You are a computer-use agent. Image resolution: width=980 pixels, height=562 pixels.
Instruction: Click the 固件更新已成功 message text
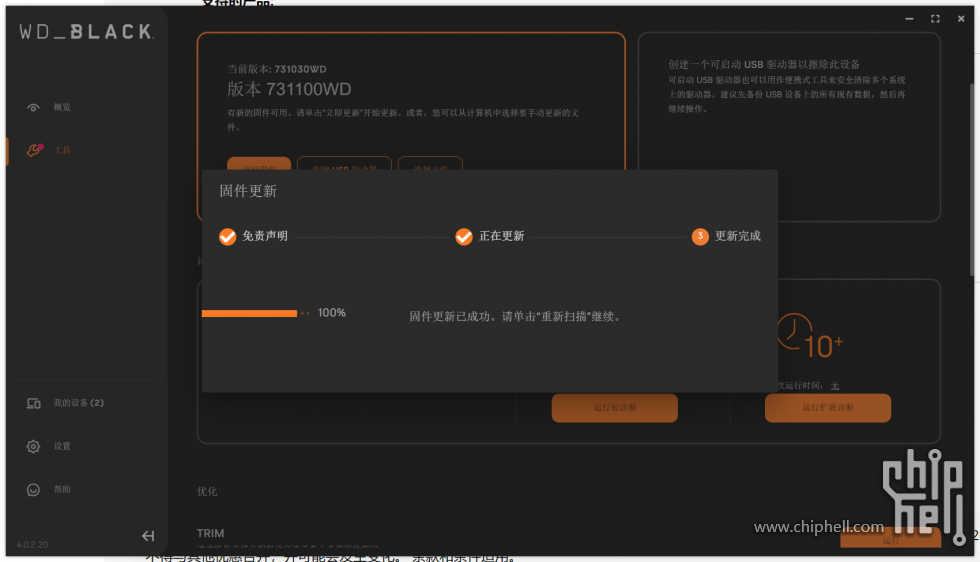click(516, 316)
